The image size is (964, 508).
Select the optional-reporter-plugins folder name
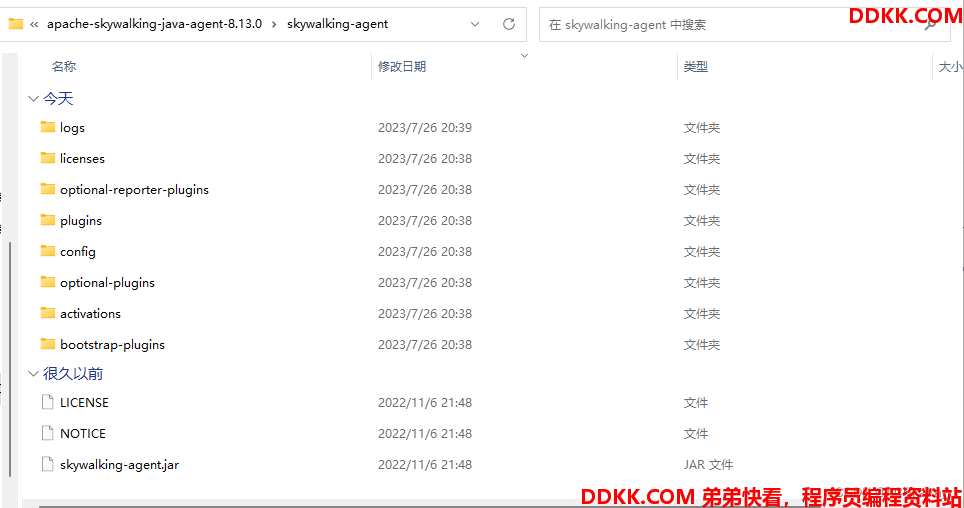tap(135, 189)
